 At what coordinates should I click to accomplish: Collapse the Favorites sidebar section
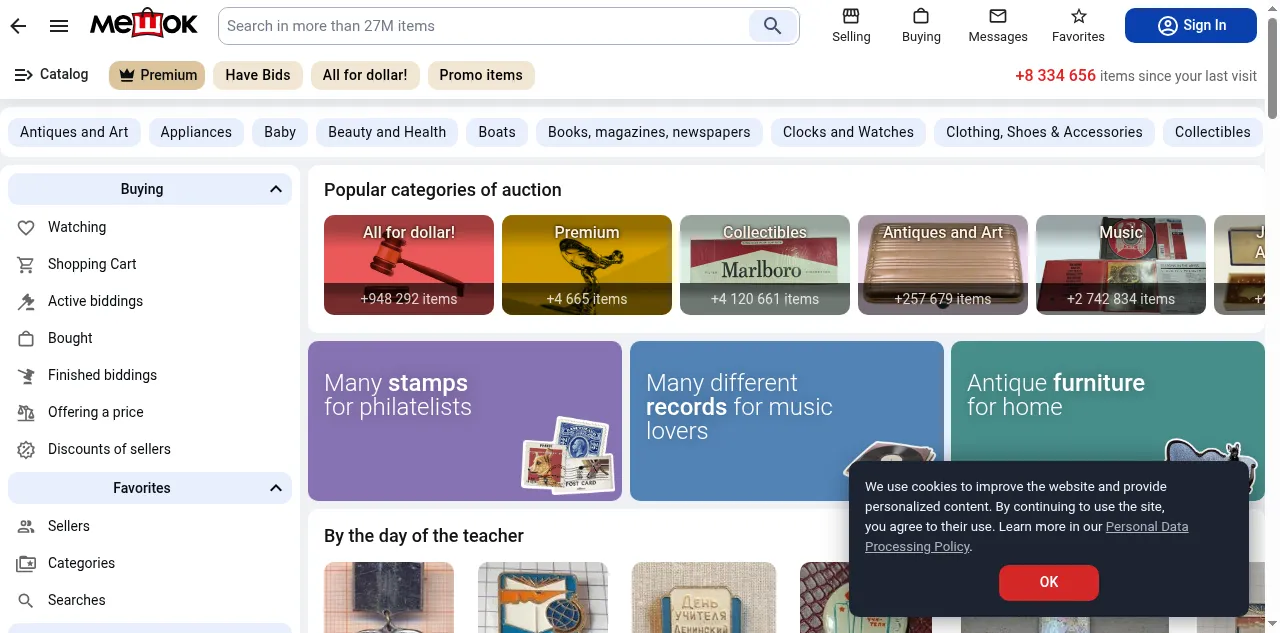276,488
